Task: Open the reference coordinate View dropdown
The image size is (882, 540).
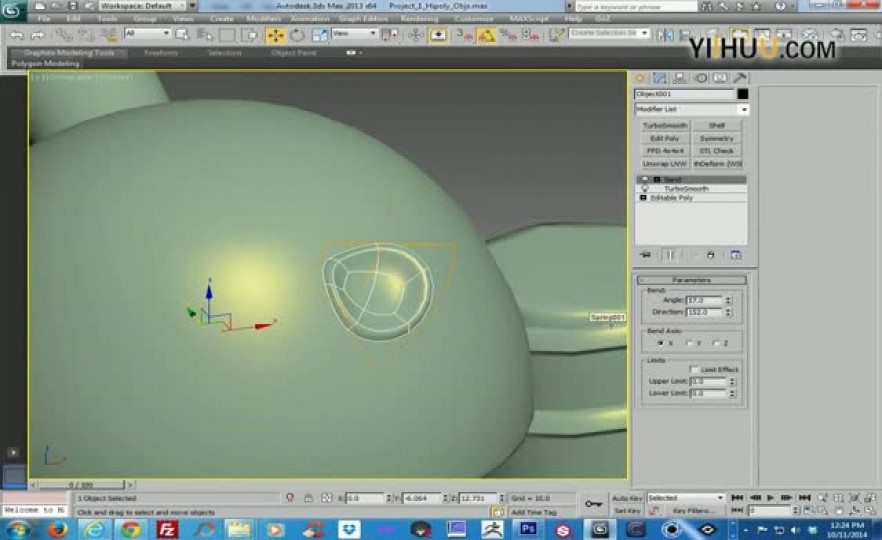Action: coord(354,34)
